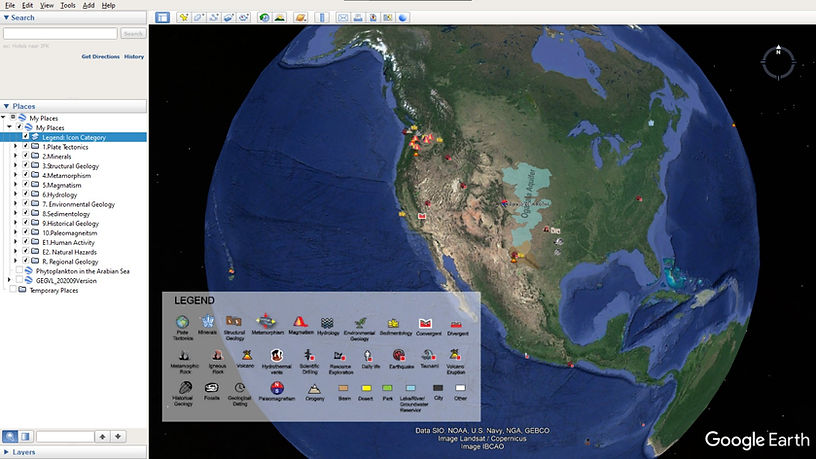816x459 pixels.
Task: Collapse the Places panel header
Action: (x=73, y=106)
